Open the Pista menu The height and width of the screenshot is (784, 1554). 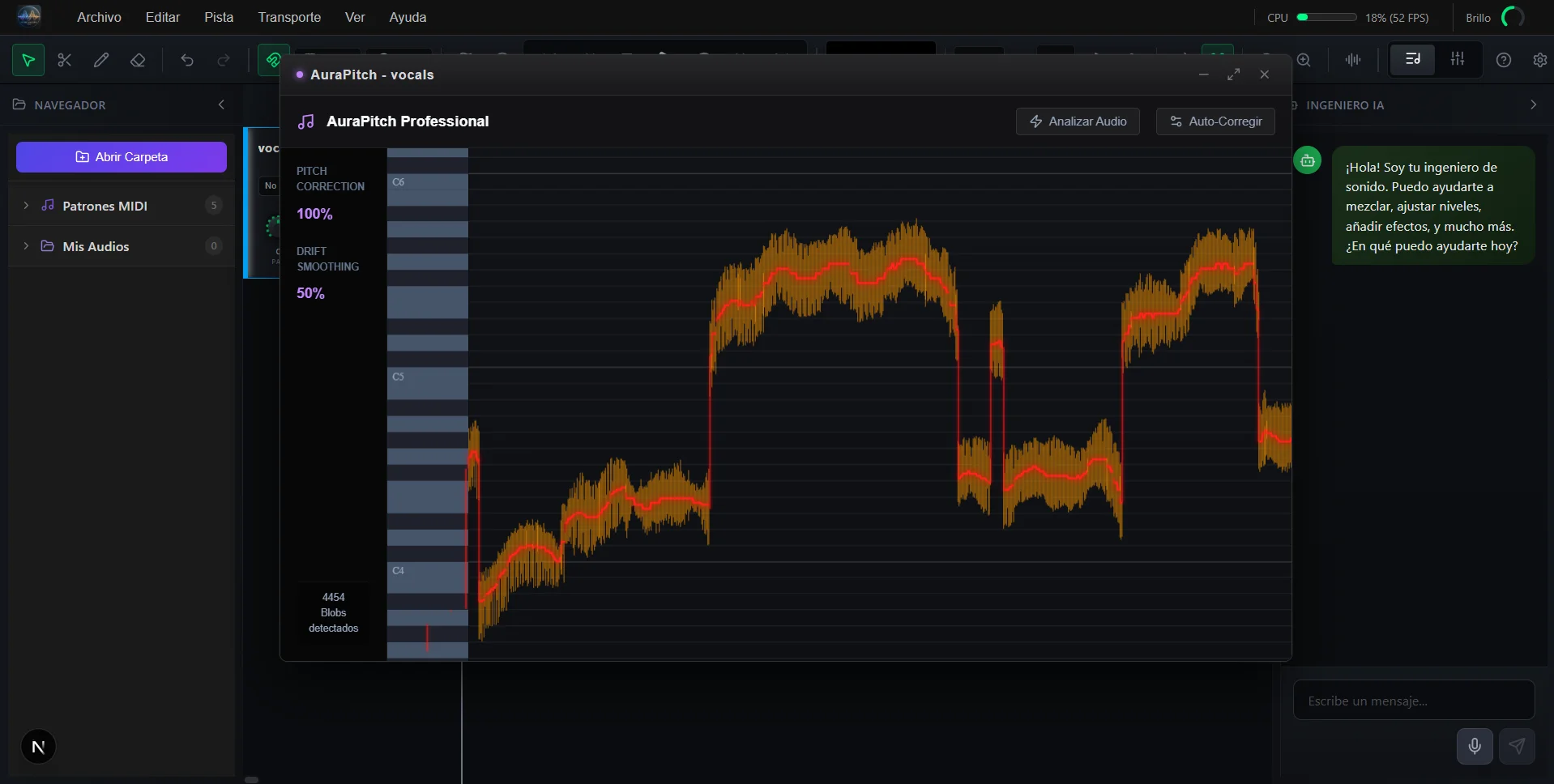pyautogui.click(x=219, y=17)
